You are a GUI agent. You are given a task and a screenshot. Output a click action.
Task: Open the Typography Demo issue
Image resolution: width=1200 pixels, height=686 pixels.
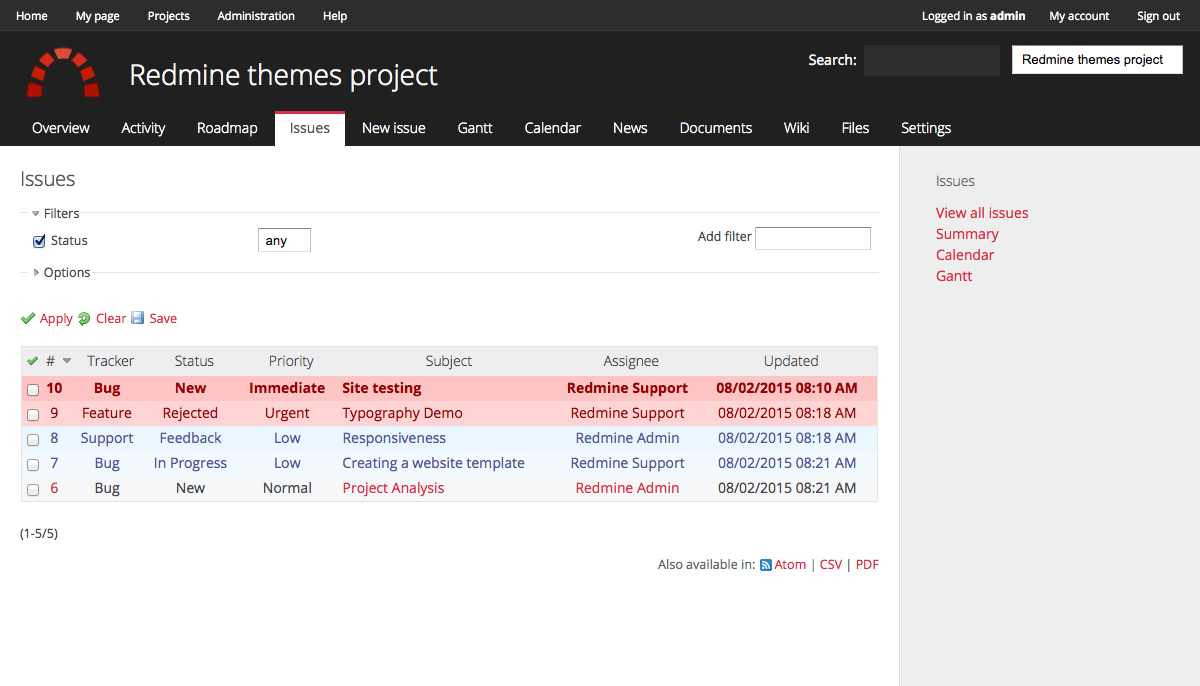pos(402,413)
